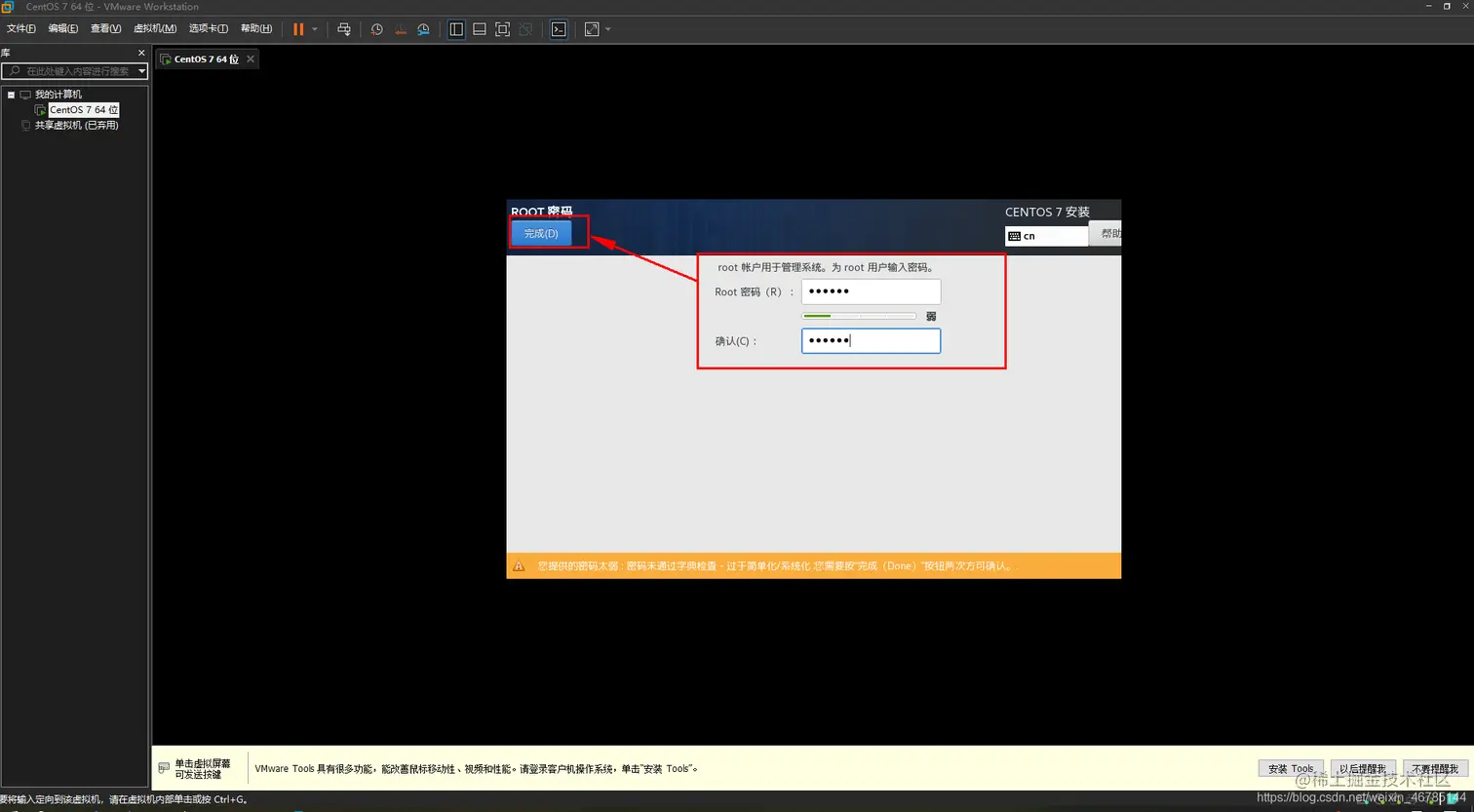This screenshot has width=1474, height=812.
Task: Close the CentOS 7 64 位 tab
Action: point(251,59)
